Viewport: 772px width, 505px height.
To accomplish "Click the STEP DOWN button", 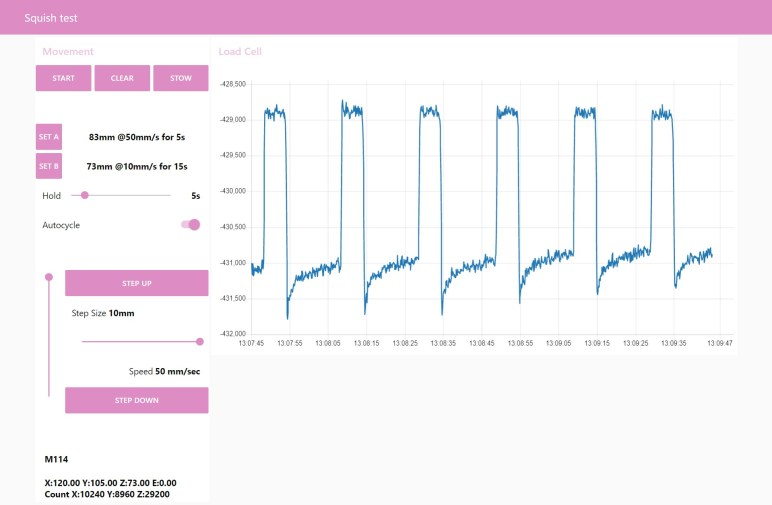I will point(137,400).
